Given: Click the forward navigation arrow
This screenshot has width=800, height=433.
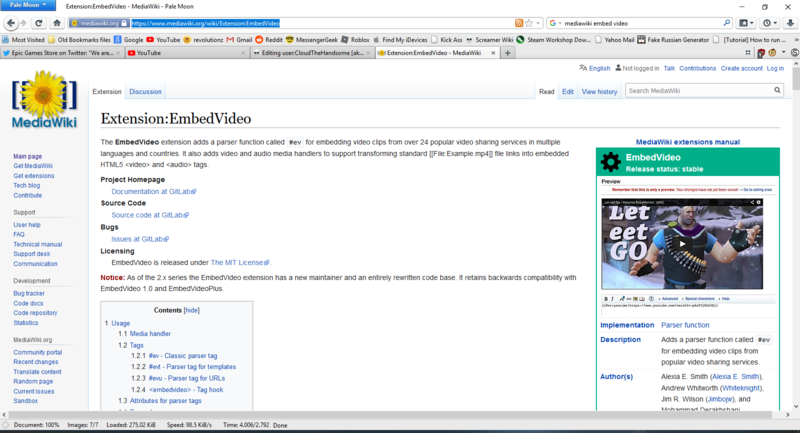Looking at the screenshot, I should 23,23.
